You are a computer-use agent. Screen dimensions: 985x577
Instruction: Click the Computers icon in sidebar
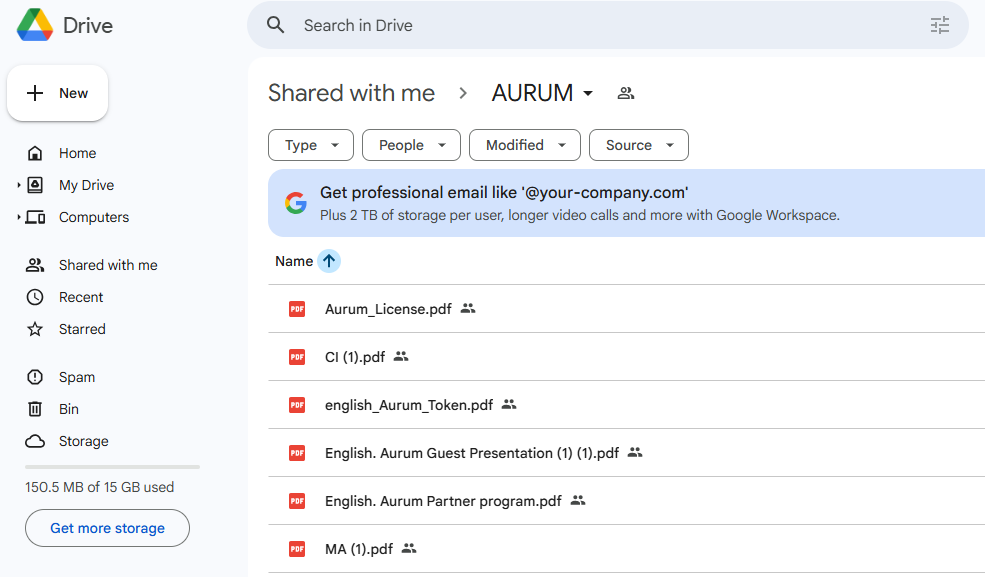(x=35, y=217)
